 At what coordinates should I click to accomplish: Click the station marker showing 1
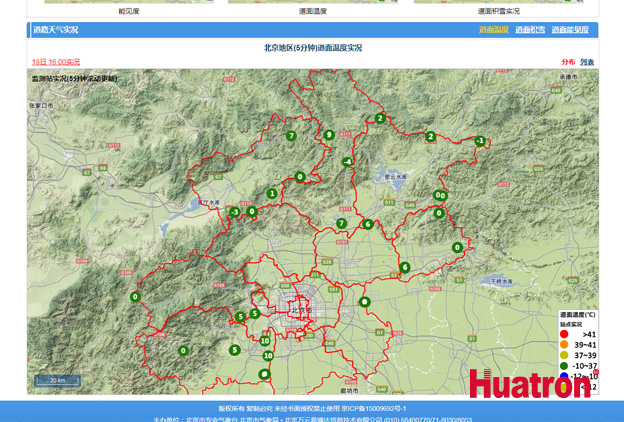271,194
